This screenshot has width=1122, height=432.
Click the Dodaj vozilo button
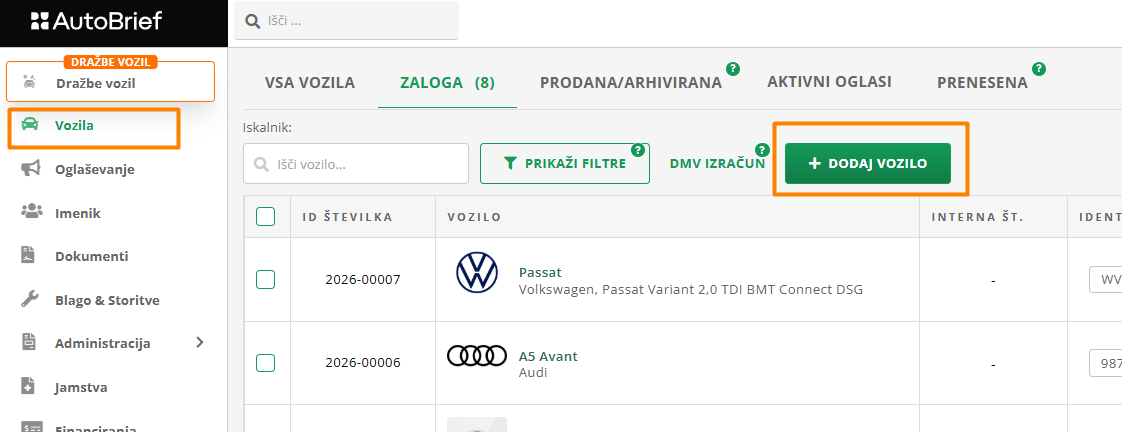click(x=867, y=163)
